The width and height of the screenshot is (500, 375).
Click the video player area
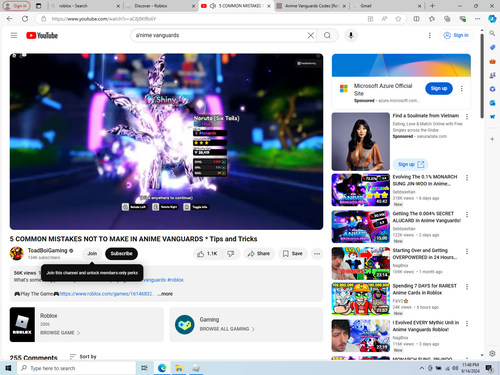click(166, 142)
